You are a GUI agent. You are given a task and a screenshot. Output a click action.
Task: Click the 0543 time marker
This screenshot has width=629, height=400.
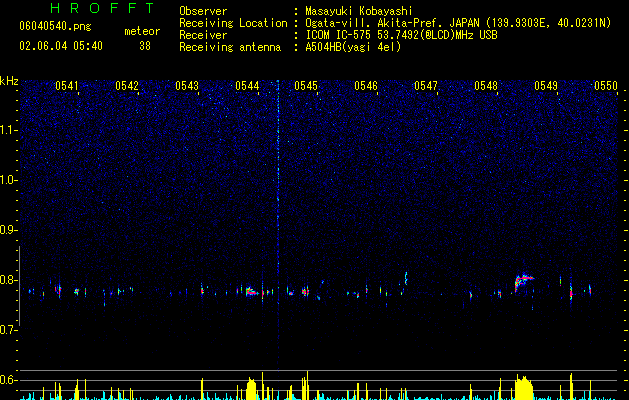pyautogui.click(x=187, y=86)
